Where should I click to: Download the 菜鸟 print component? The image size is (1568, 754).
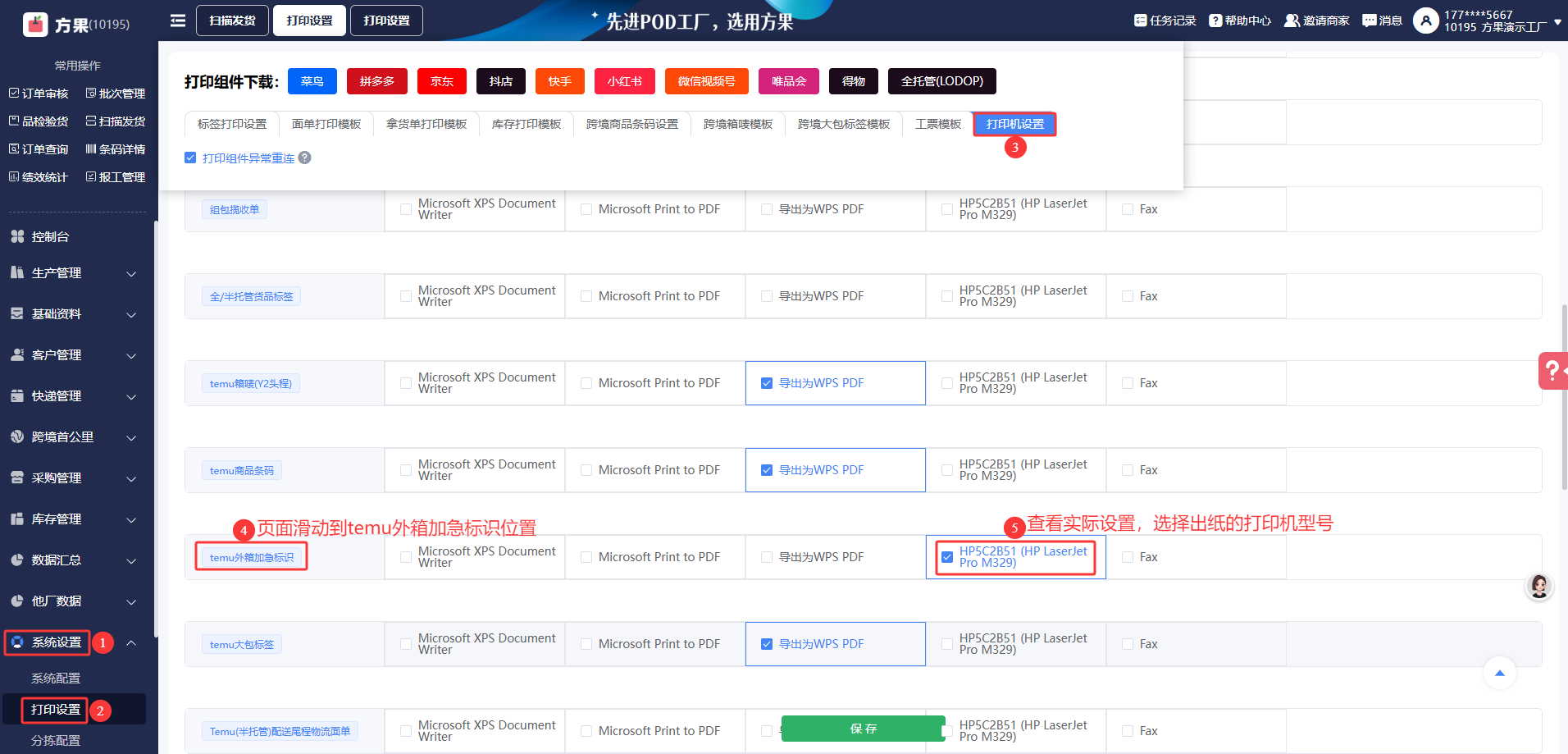click(x=312, y=81)
